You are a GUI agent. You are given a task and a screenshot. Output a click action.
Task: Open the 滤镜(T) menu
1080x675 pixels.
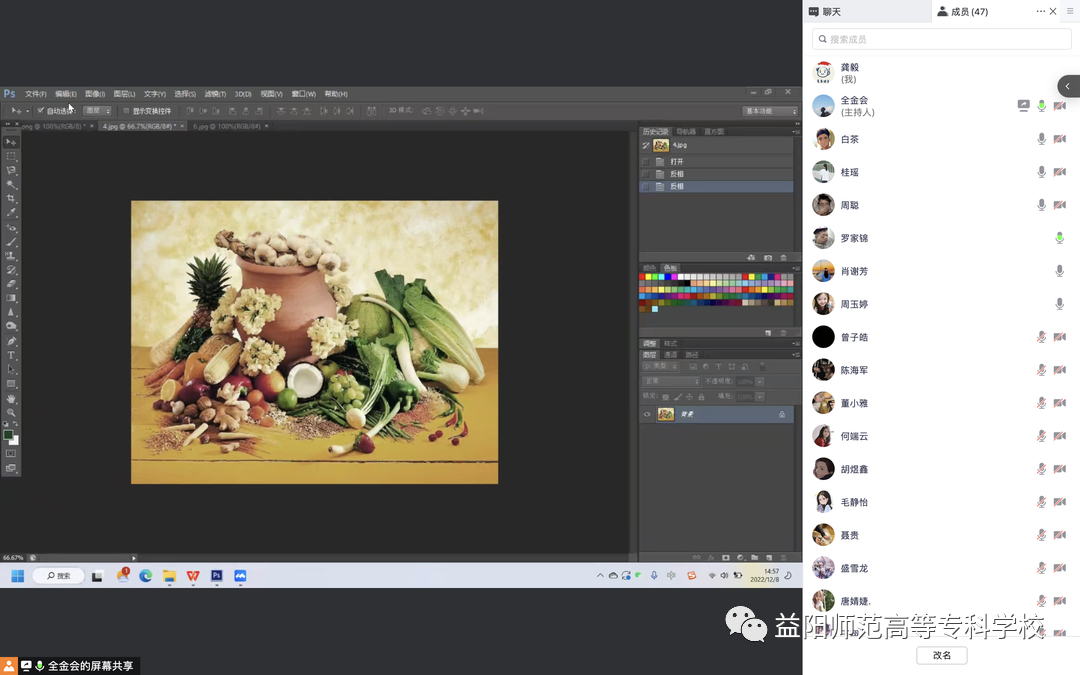point(215,94)
